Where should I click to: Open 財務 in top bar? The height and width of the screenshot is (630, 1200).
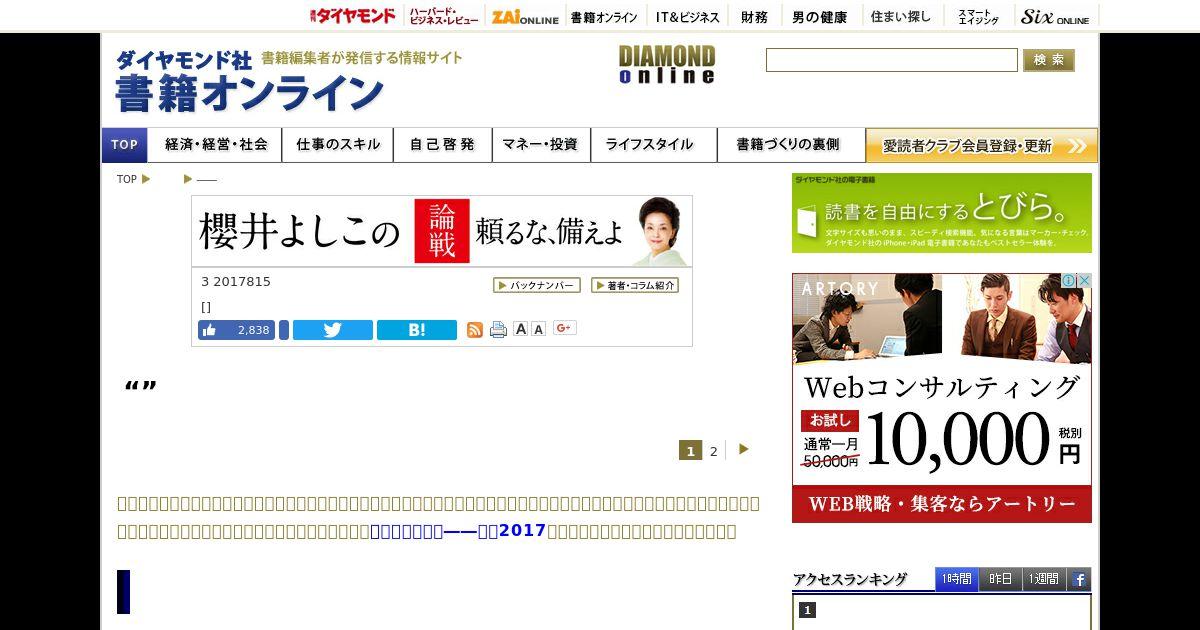[x=754, y=17]
